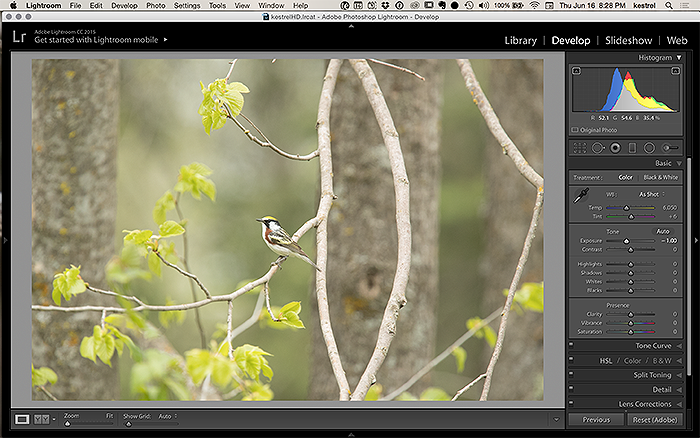This screenshot has width=700, height=438.
Task: Open the Photo menu
Action: tap(155, 5)
